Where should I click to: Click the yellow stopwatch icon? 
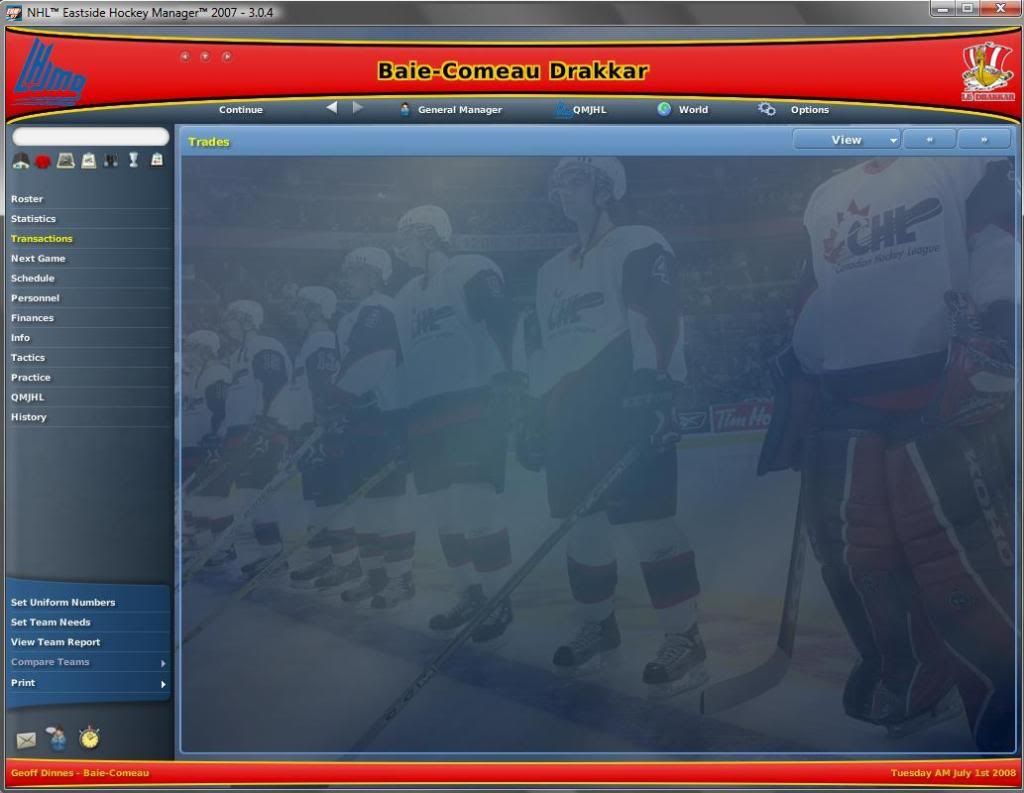(x=89, y=738)
